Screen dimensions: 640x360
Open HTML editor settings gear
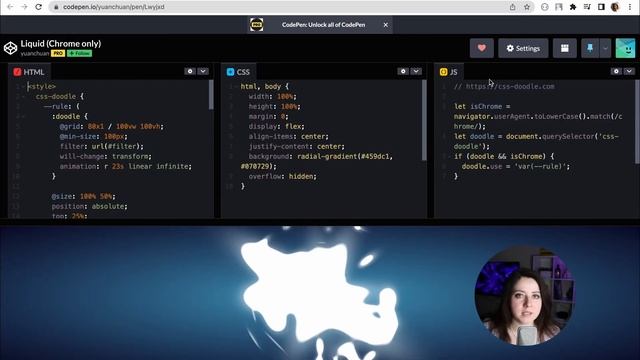[x=190, y=71]
